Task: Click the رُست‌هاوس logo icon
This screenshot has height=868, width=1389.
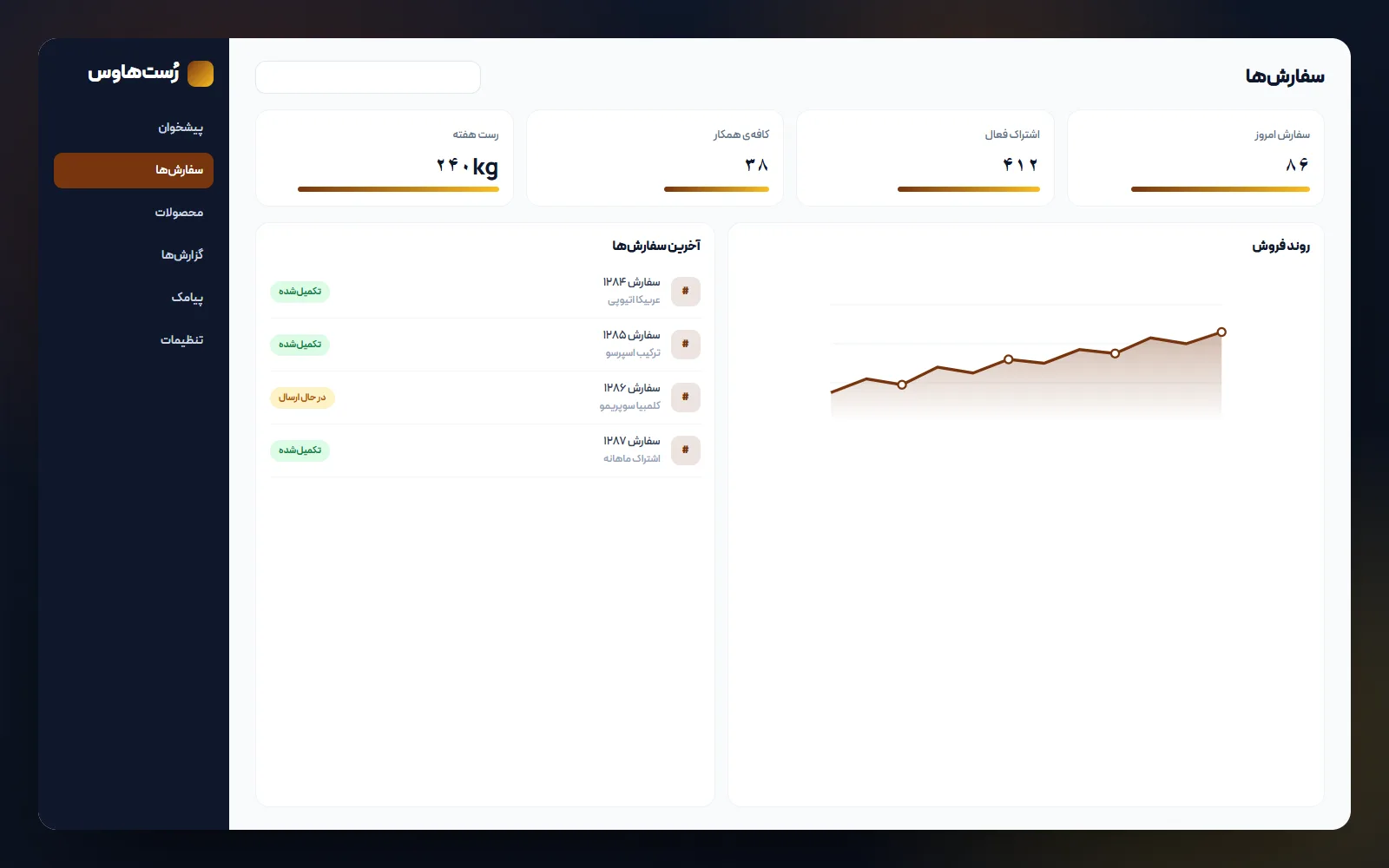Action: point(201,74)
